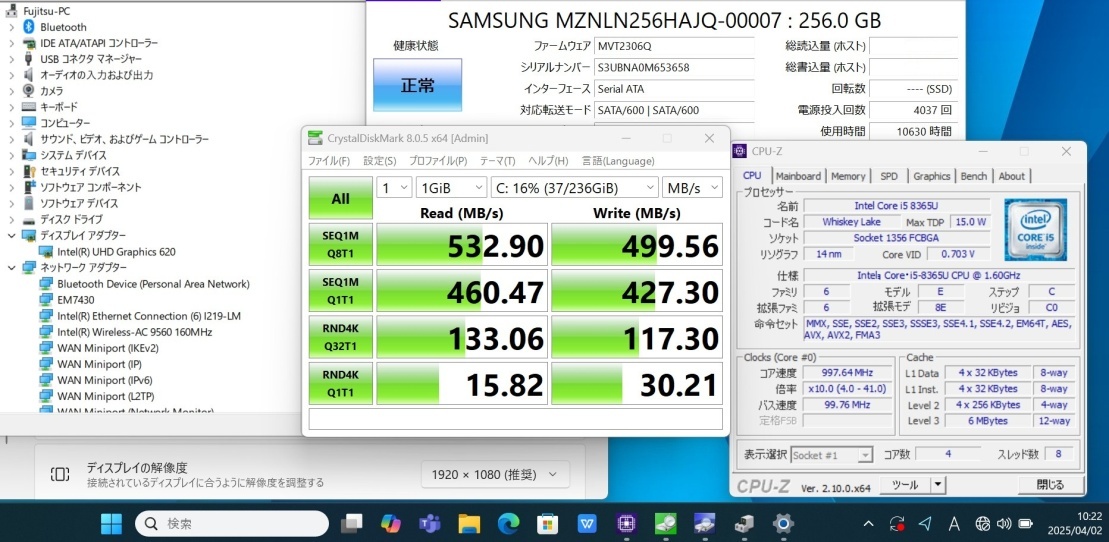Expand the Bluetooth node in Device Manager
1109x542 pixels.
[x=11, y=27]
